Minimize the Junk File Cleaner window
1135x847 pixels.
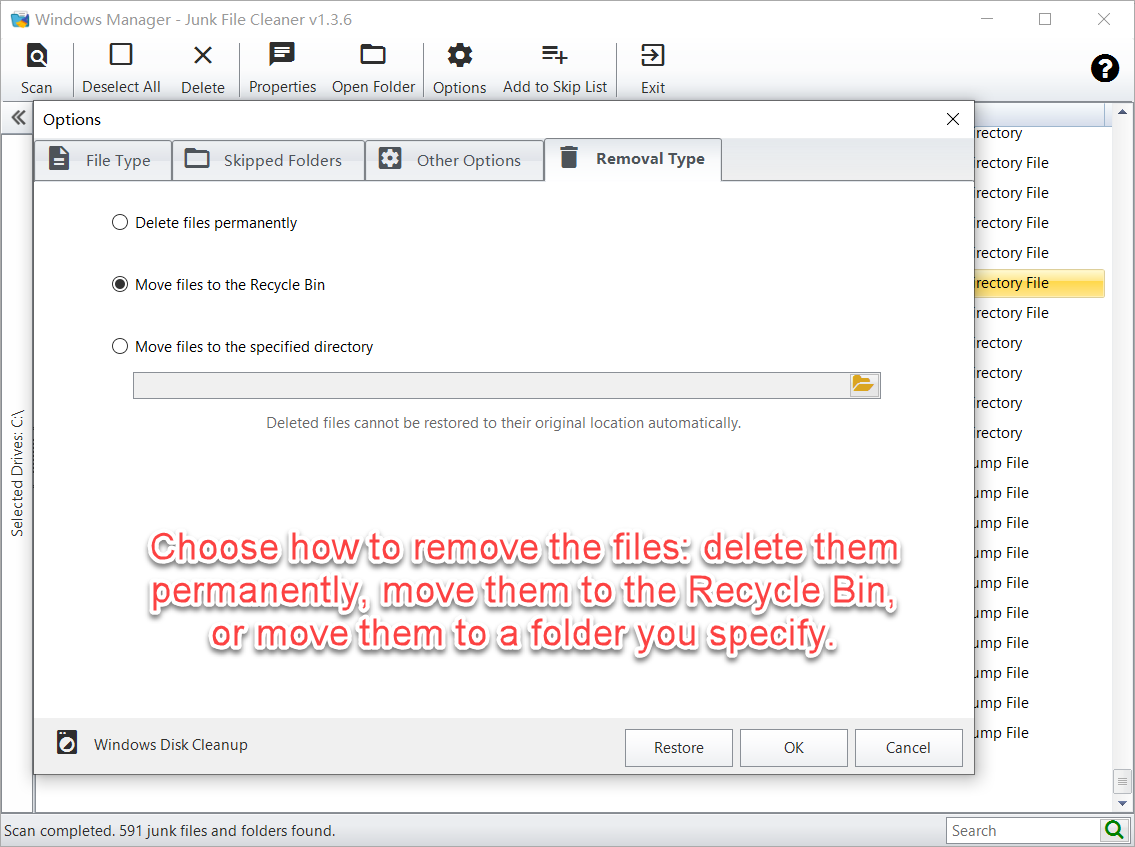coord(987,20)
